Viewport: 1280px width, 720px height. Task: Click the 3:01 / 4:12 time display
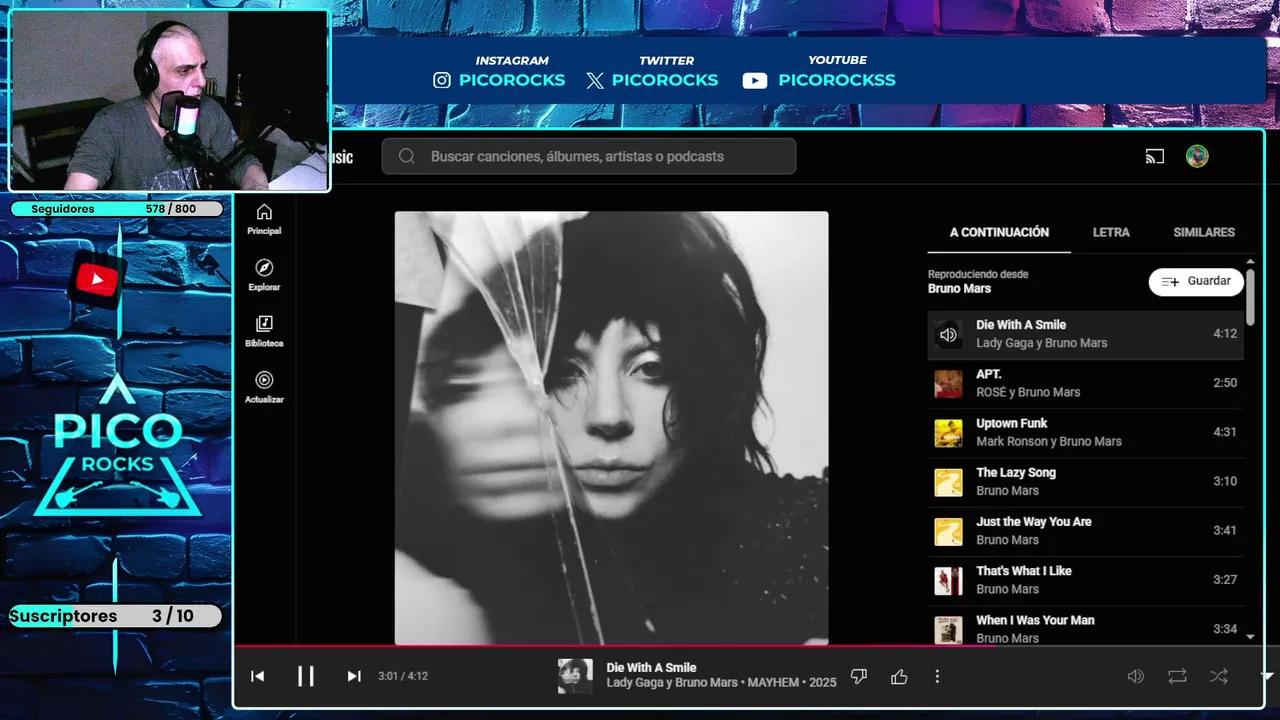point(403,676)
